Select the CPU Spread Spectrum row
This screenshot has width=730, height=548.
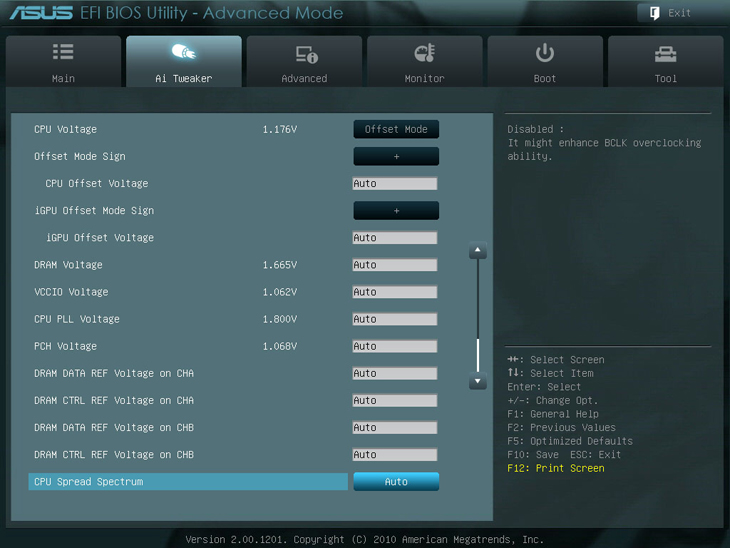pos(188,482)
